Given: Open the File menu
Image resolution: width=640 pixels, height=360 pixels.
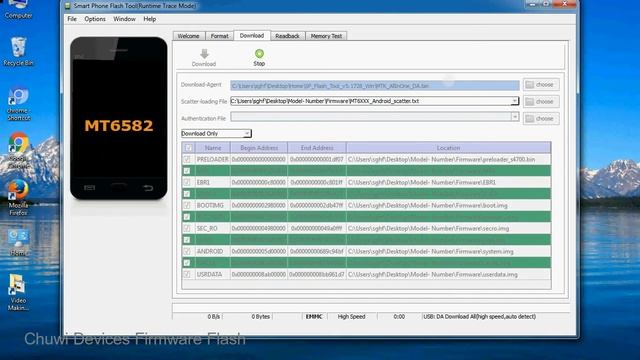Looking at the screenshot, I should coord(72,19).
